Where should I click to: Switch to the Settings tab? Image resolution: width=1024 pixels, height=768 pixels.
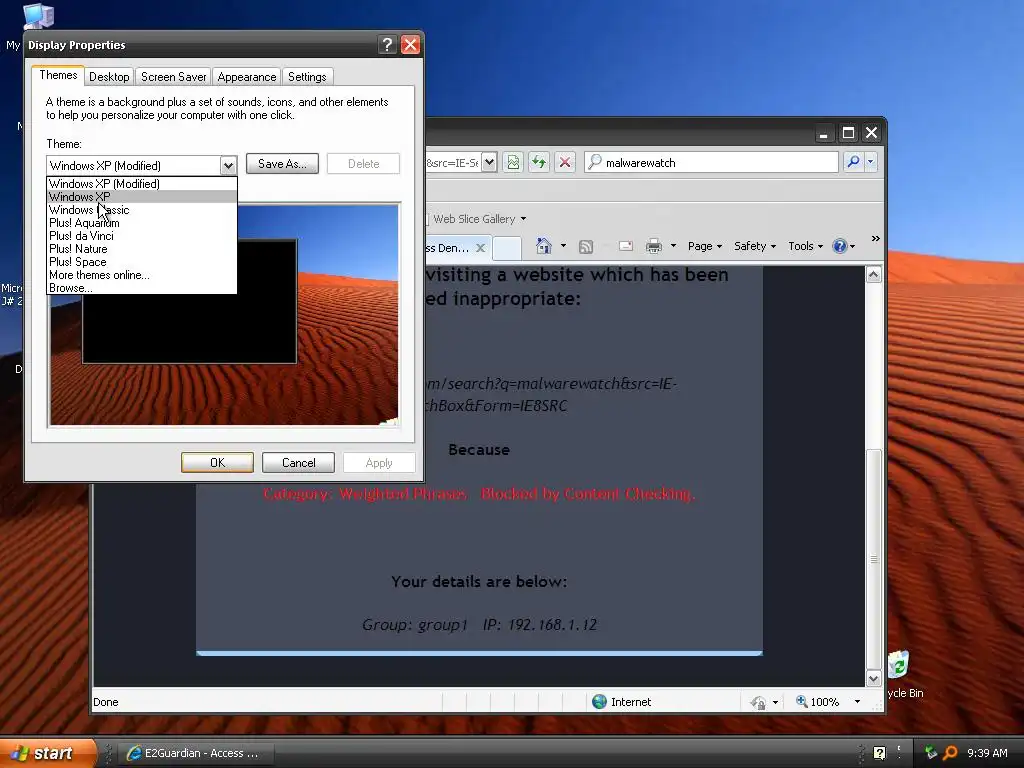click(x=307, y=77)
